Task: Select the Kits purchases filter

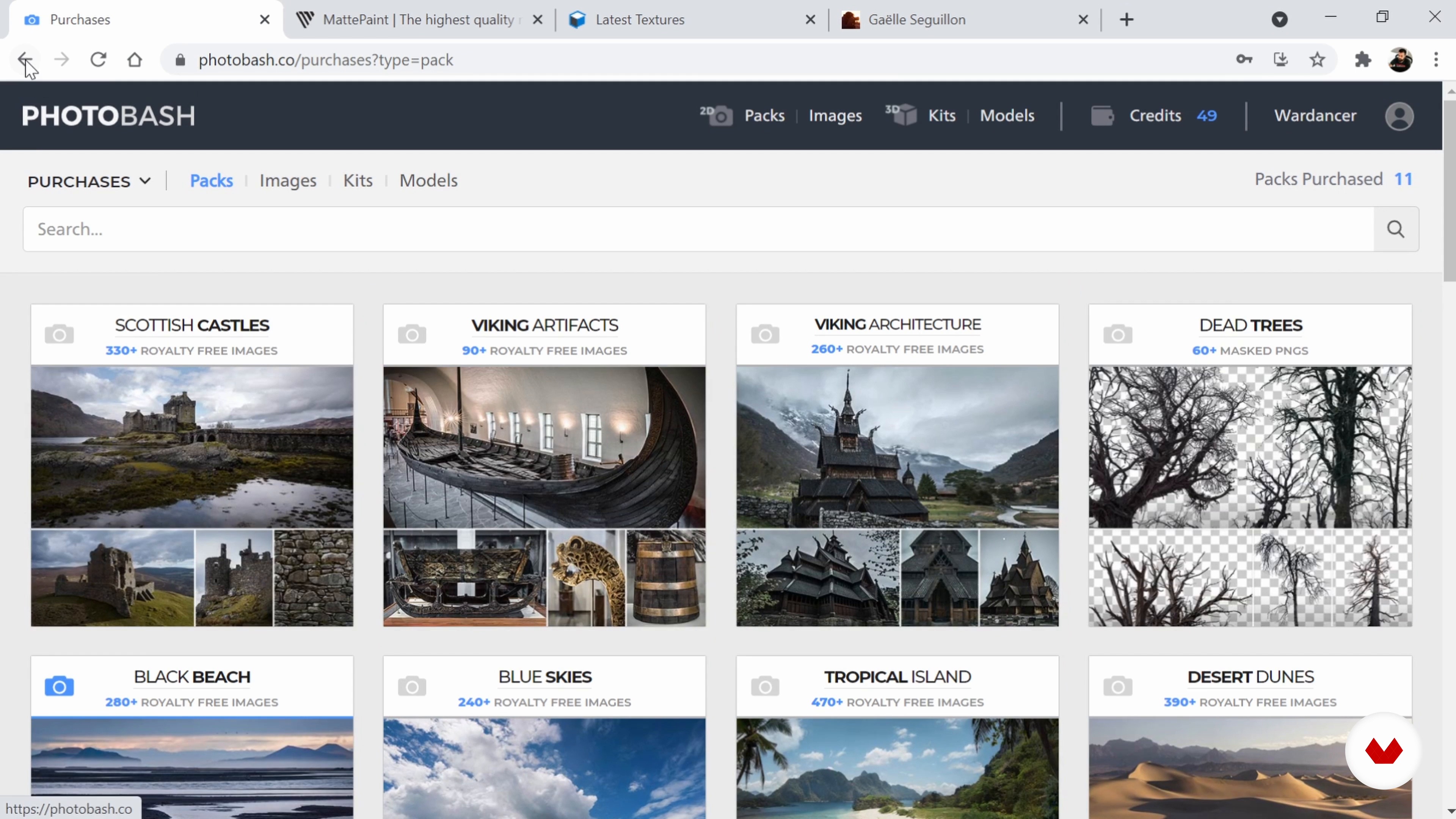Action: click(x=358, y=180)
